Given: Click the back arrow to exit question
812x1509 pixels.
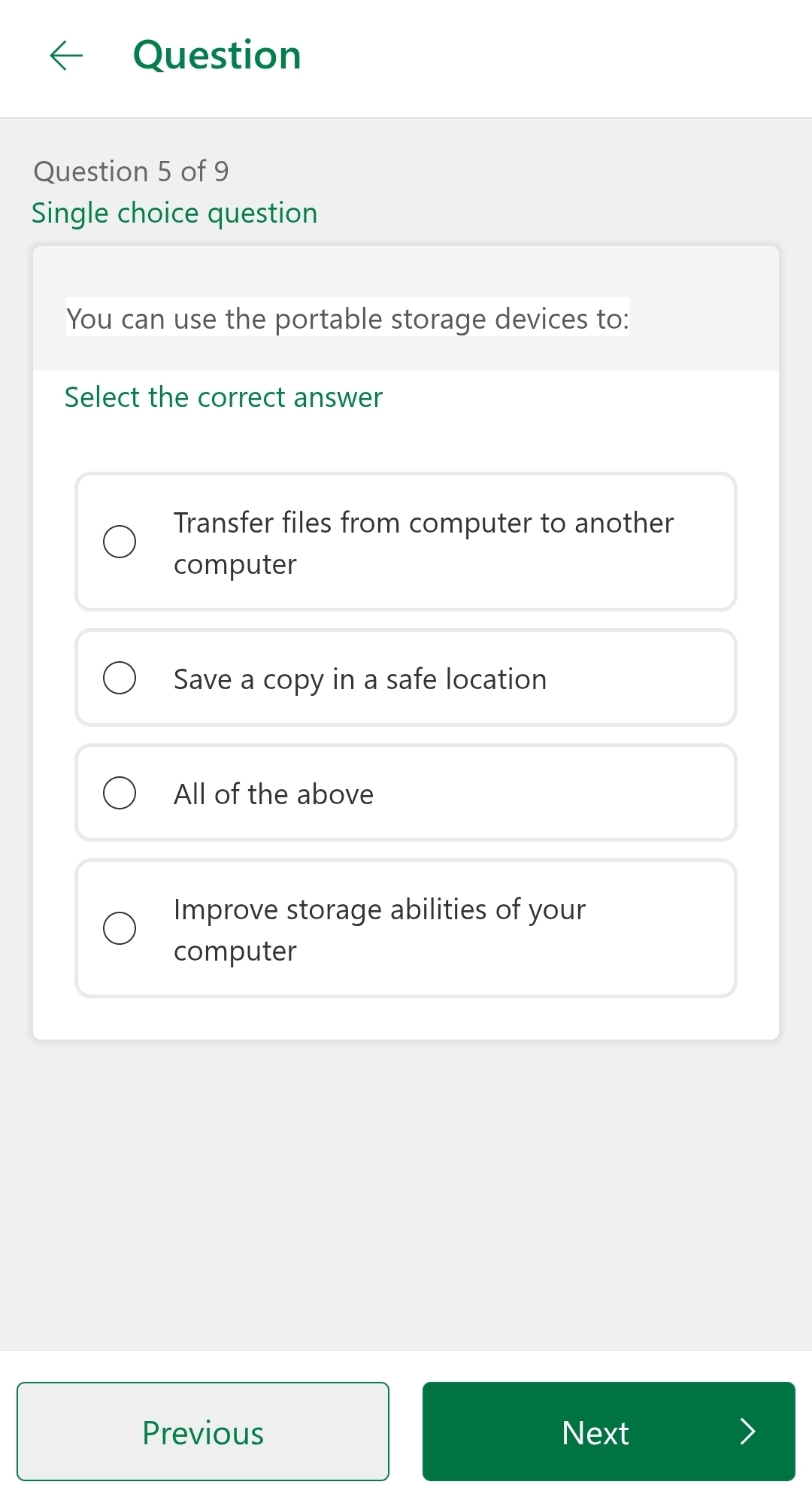Looking at the screenshot, I should [x=66, y=55].
